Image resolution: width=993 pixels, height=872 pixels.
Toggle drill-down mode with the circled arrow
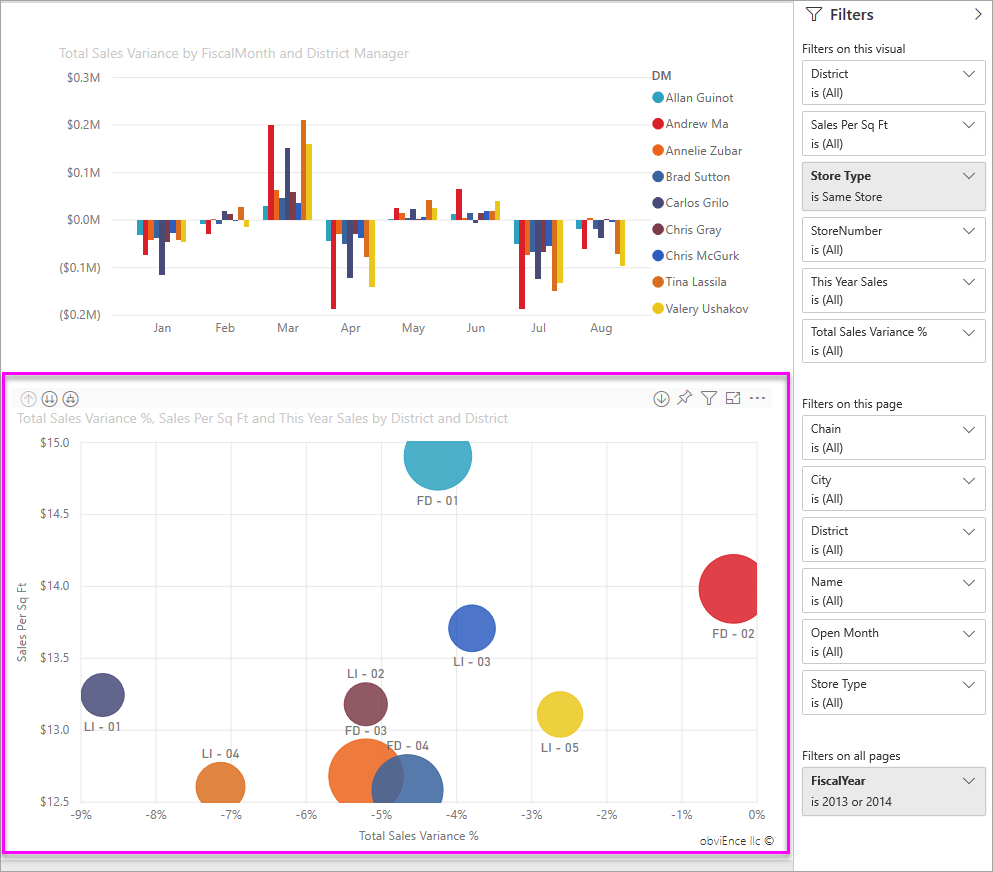pyautogui.click(x=661, y=398)
